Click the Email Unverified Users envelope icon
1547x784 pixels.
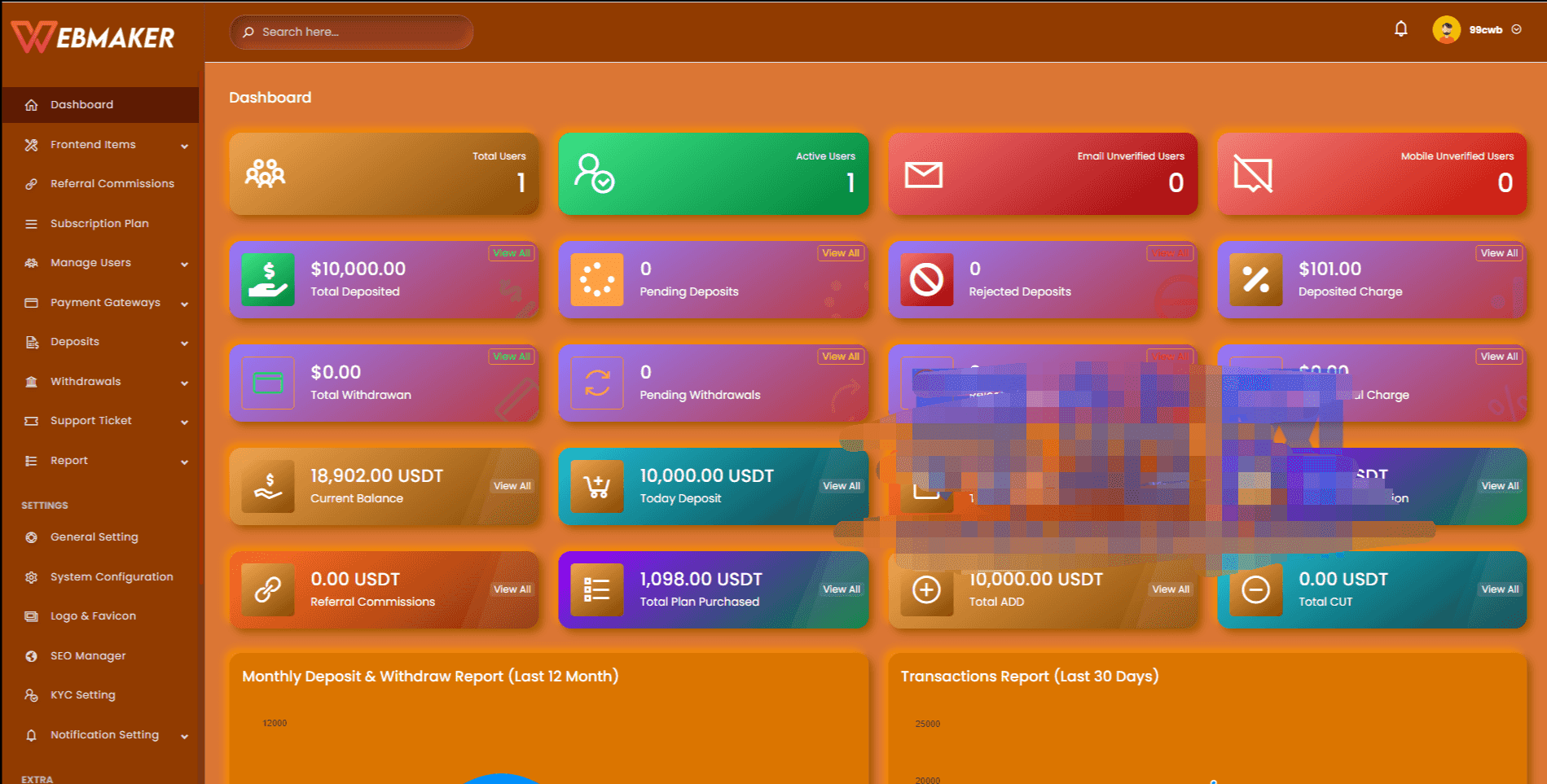[x=924, y=174]
